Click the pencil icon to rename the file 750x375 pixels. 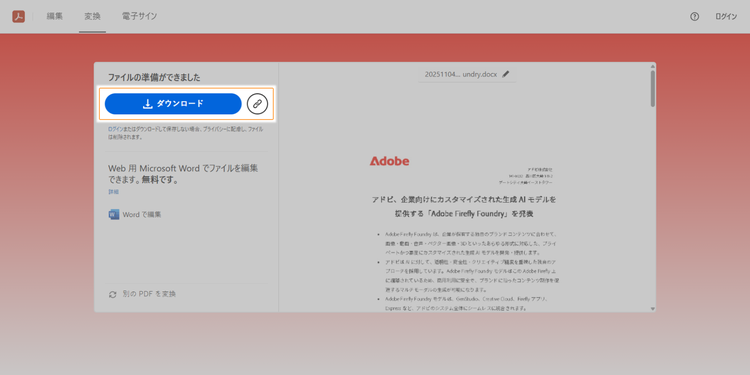tap(506, 74)
